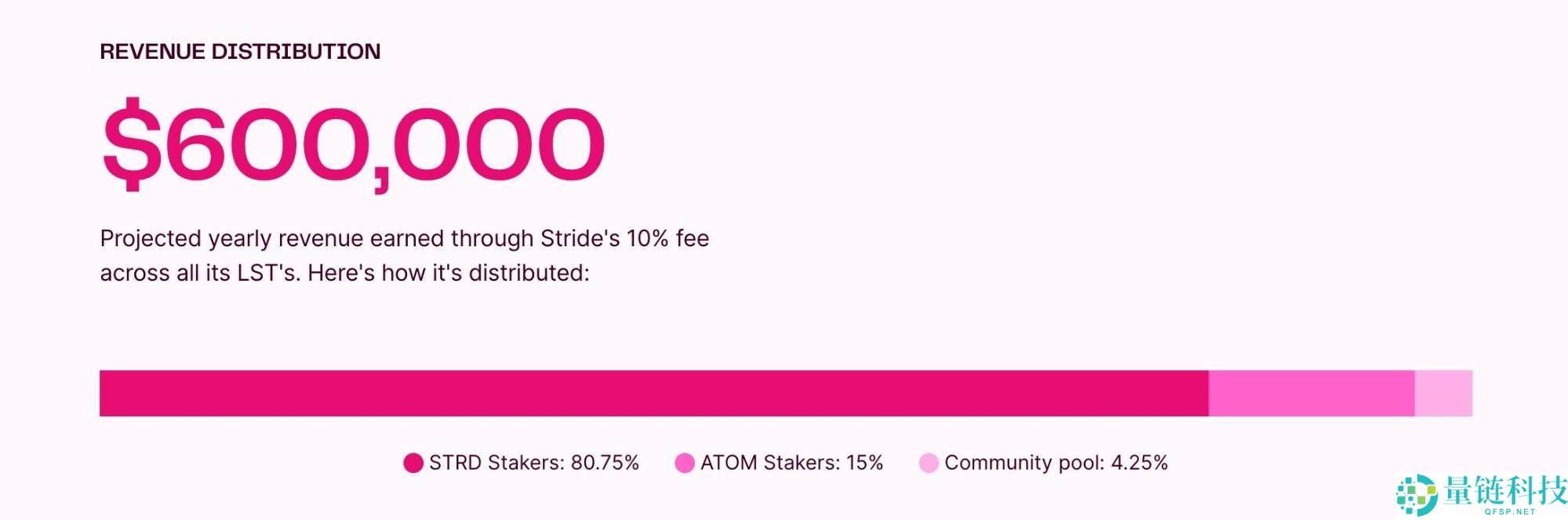The width and height of the screenshot is (1568, 520).
Task: Click the STRD Stakers legend dot
Action: pos(413,464)
